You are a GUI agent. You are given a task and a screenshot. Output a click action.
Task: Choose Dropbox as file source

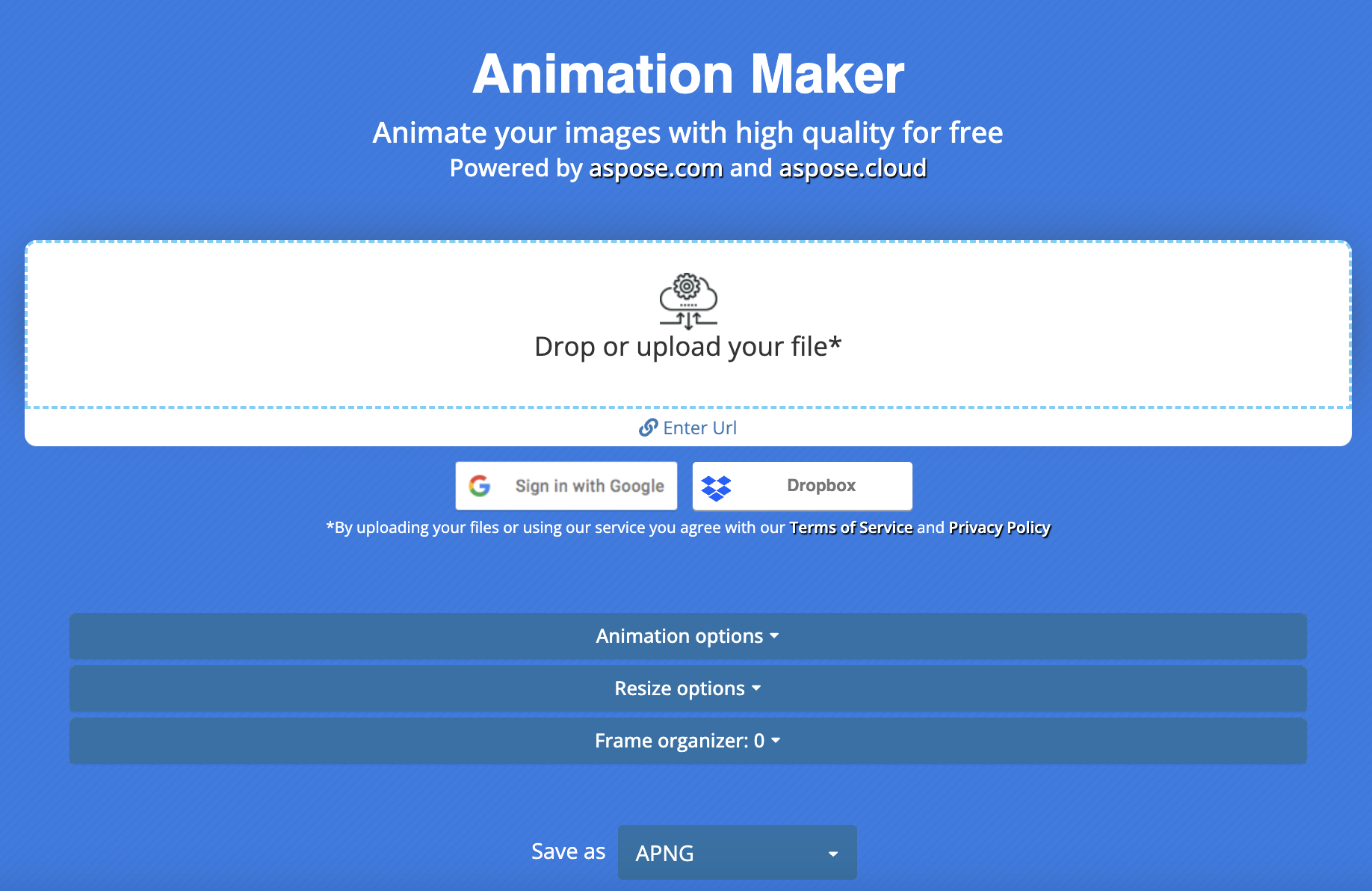803,486
